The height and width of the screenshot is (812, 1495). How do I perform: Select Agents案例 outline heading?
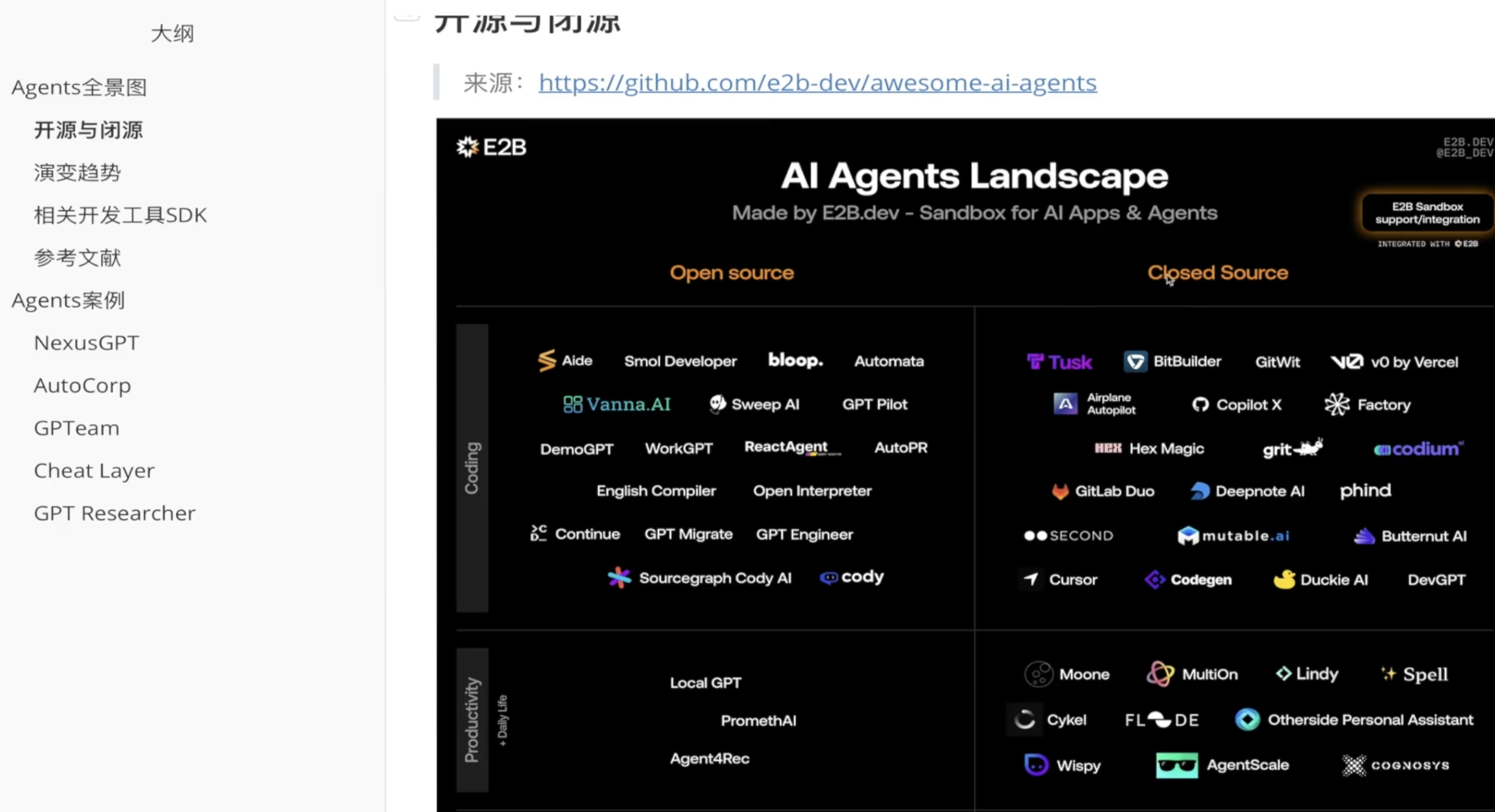pyautogui.click(x=68, y=301)
